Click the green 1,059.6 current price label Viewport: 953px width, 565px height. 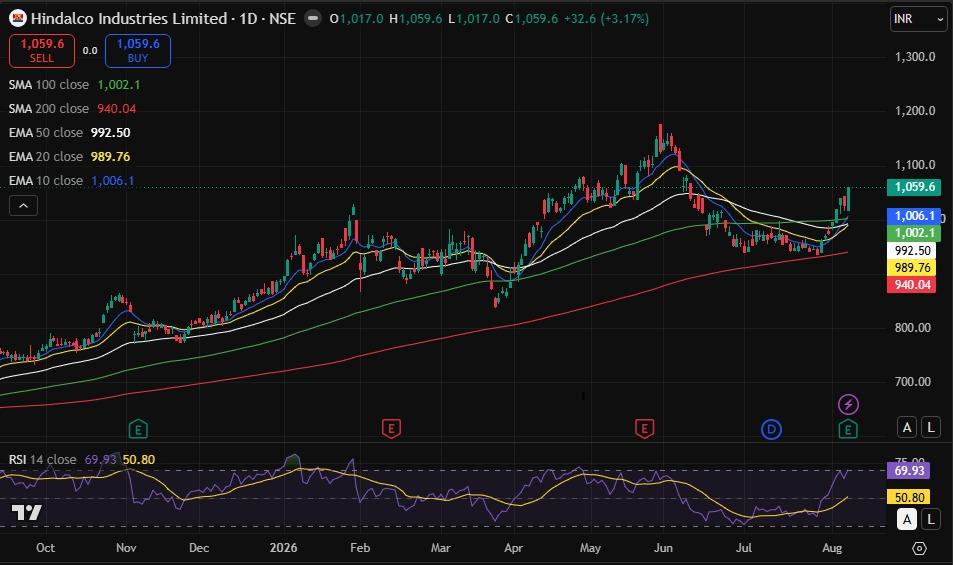914,187
